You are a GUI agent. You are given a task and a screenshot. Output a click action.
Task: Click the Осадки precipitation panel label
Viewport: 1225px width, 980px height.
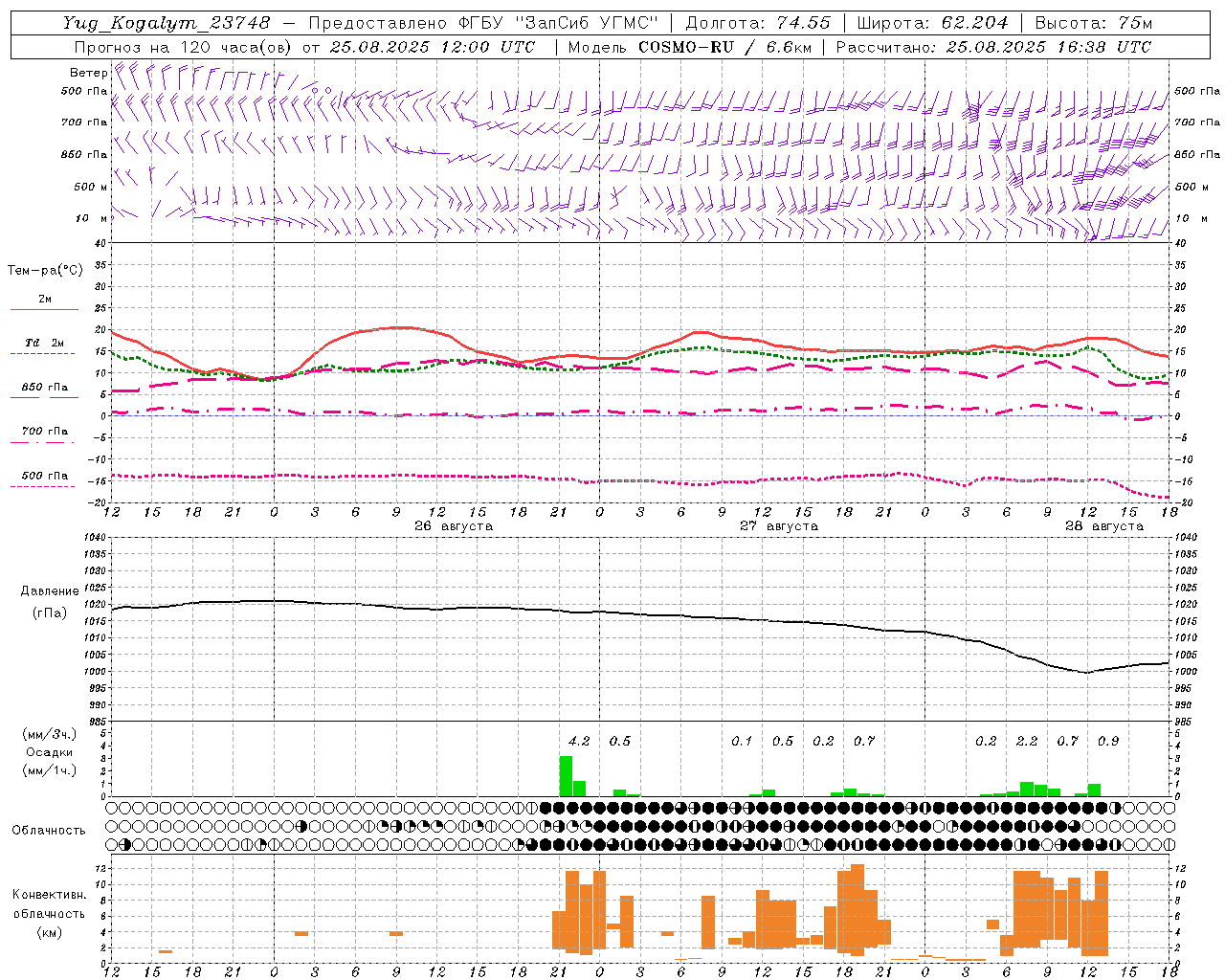(x=49, y=752)
